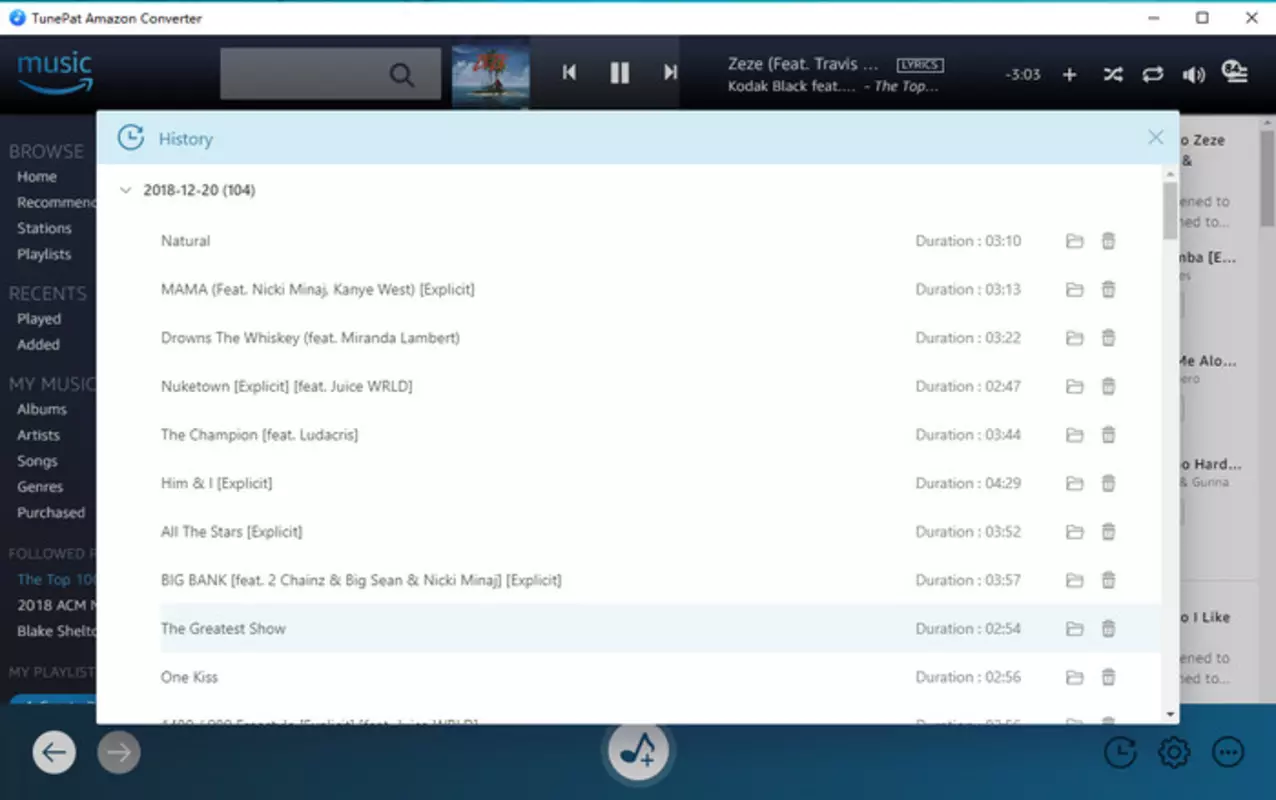
Task: Delete MAMA track from history
Action: pyautogui.click(x=1108, y=290)
